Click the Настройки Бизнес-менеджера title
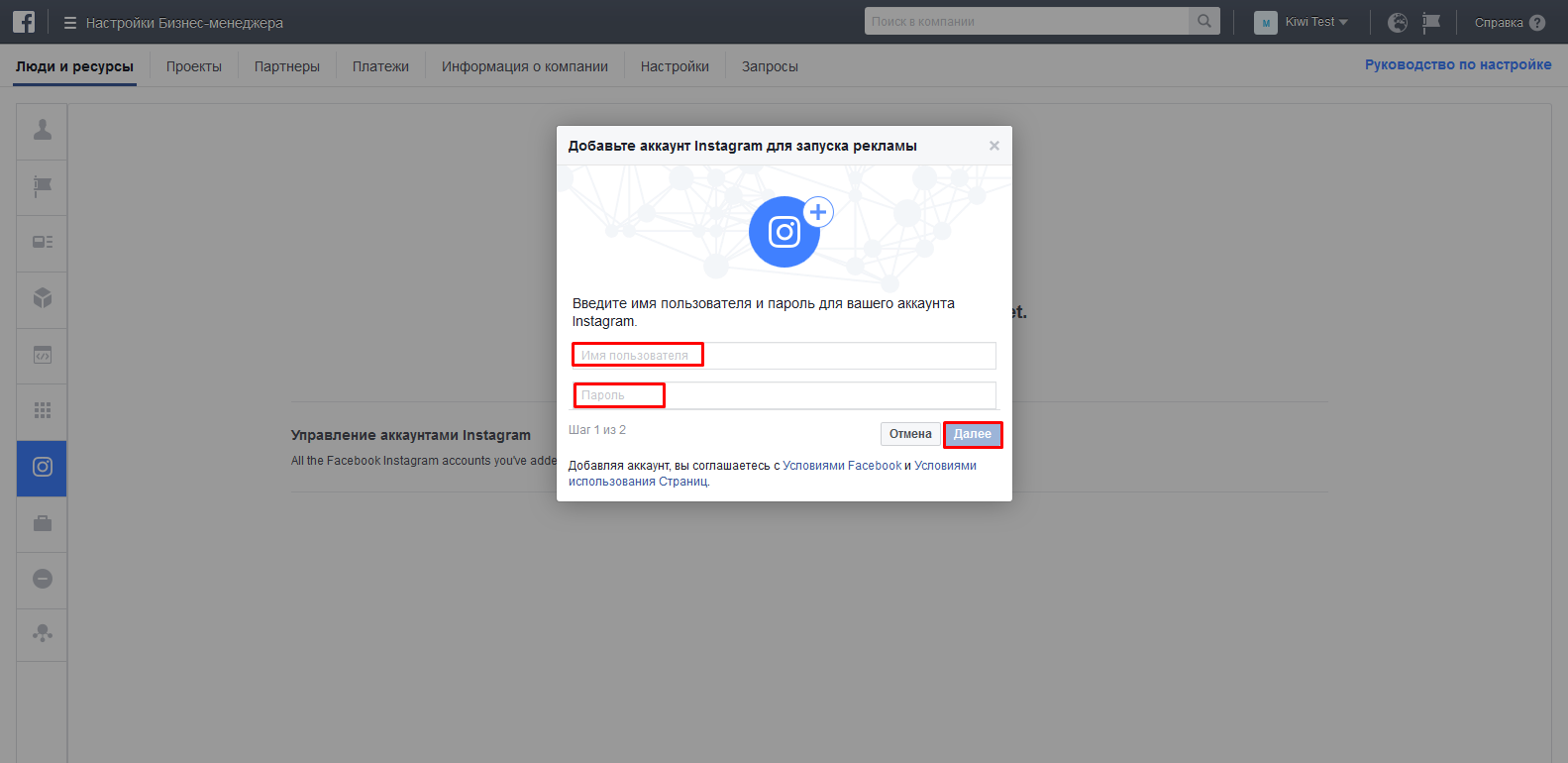 point(184,23)
